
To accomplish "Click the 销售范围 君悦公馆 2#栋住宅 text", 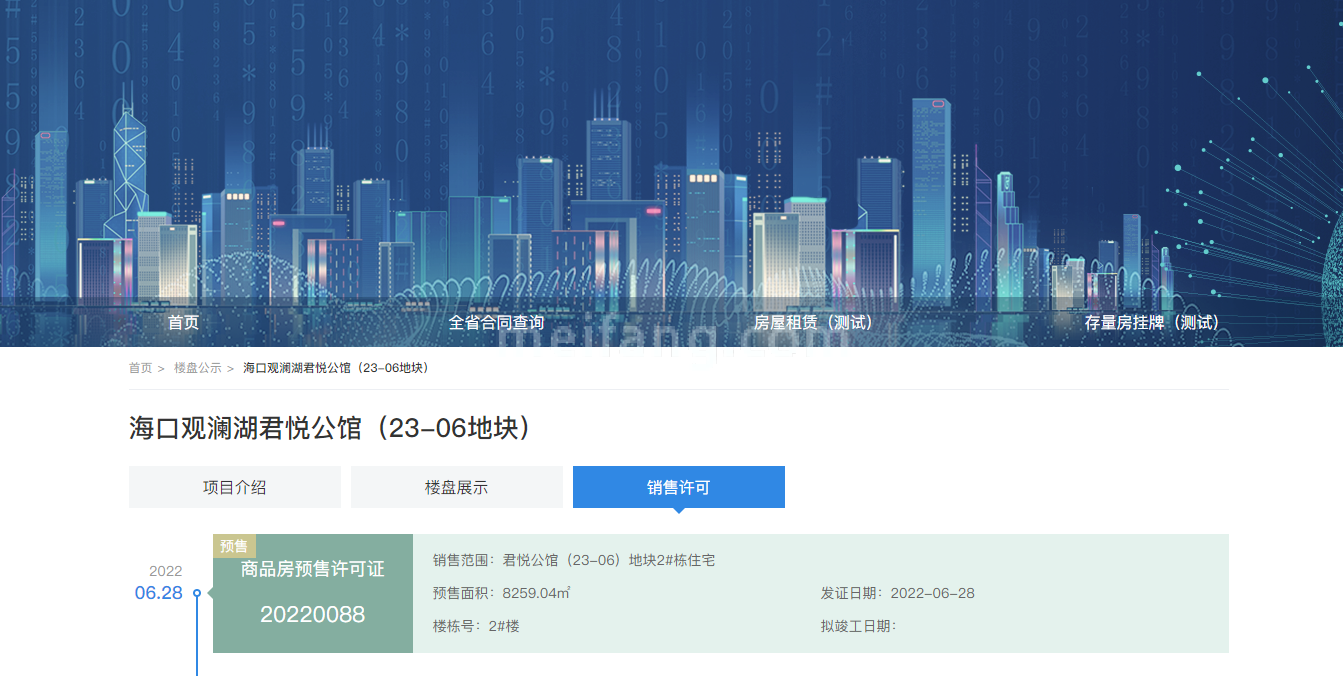I will point(574,561).
